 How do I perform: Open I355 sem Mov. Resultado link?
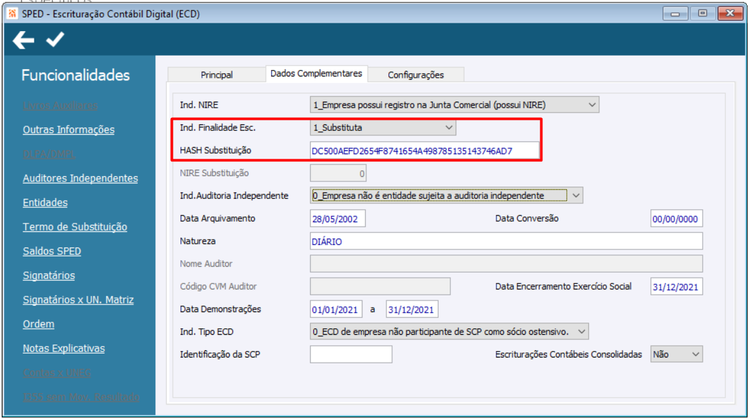[81, 397]
